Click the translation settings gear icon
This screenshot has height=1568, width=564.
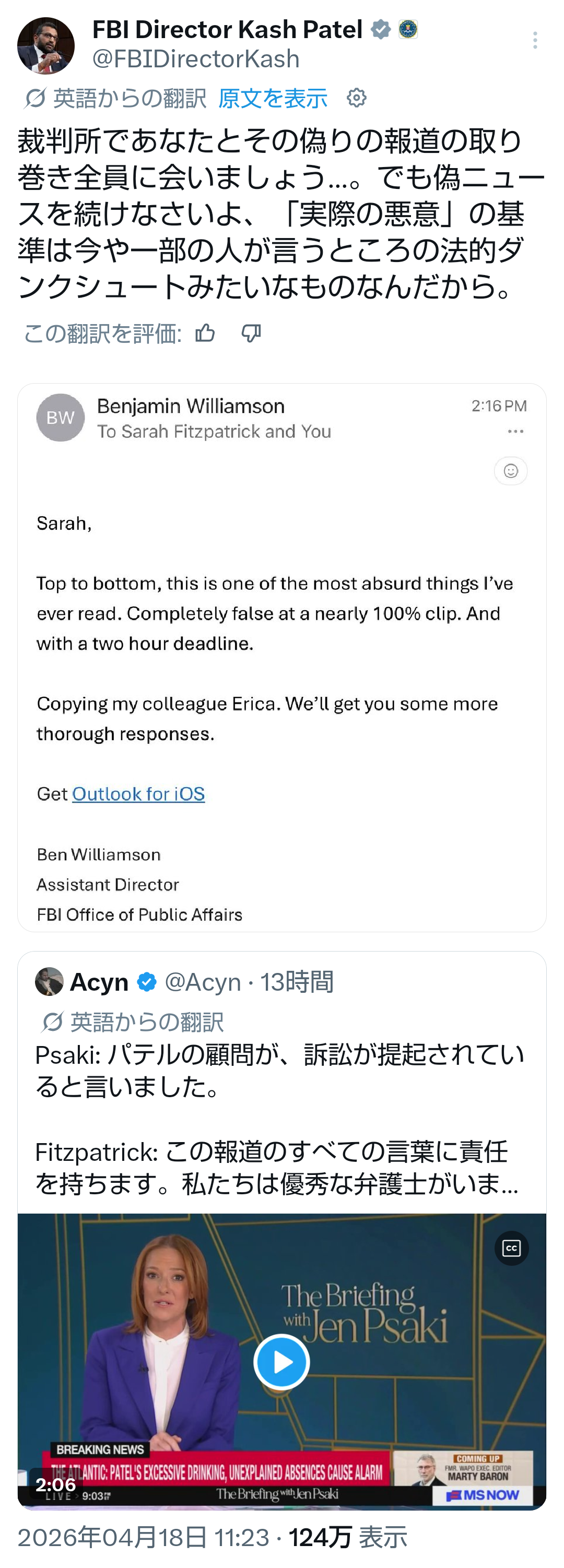pos(356,98)
